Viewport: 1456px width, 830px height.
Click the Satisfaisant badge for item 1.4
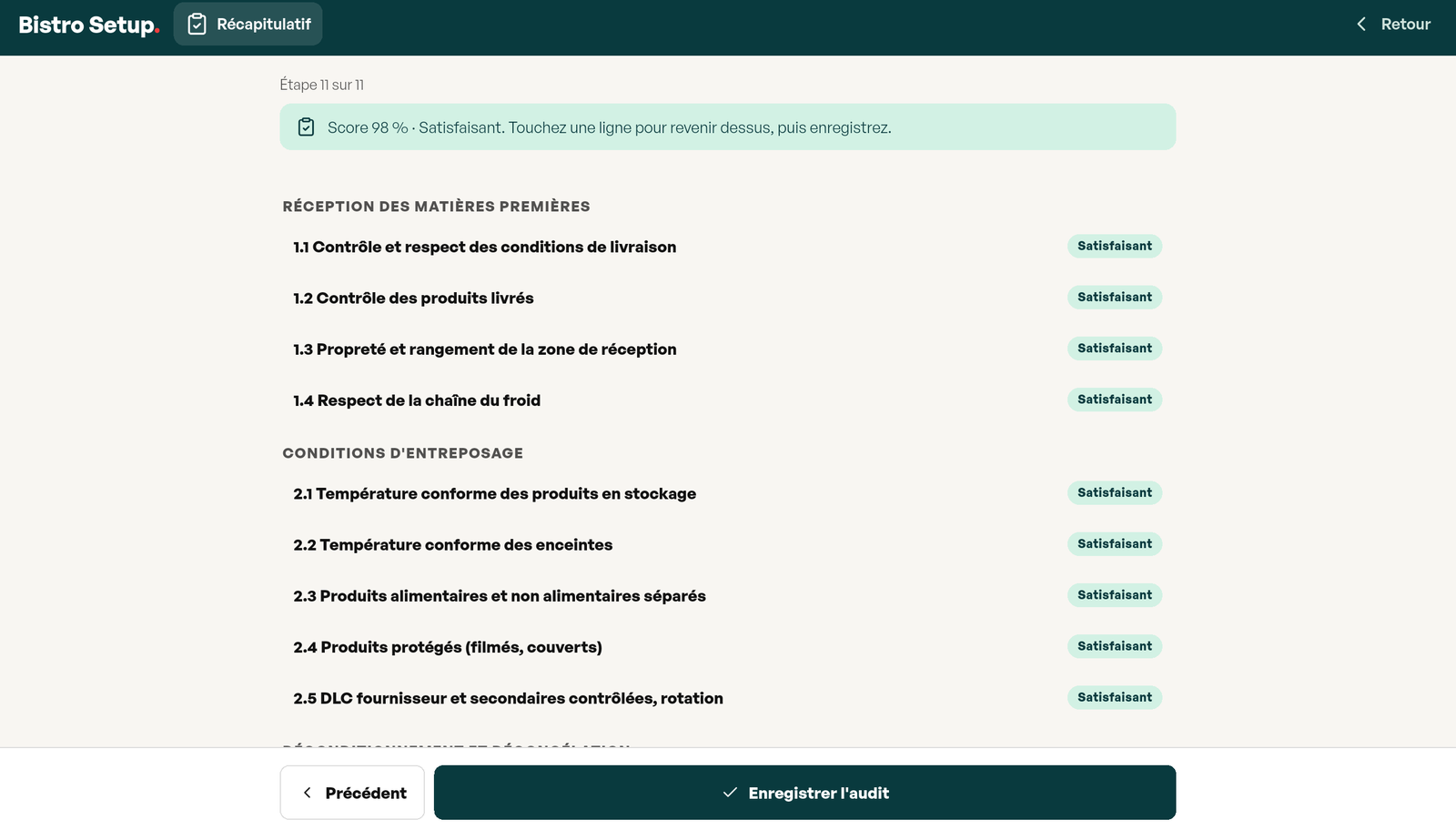tap(1115, 399)
